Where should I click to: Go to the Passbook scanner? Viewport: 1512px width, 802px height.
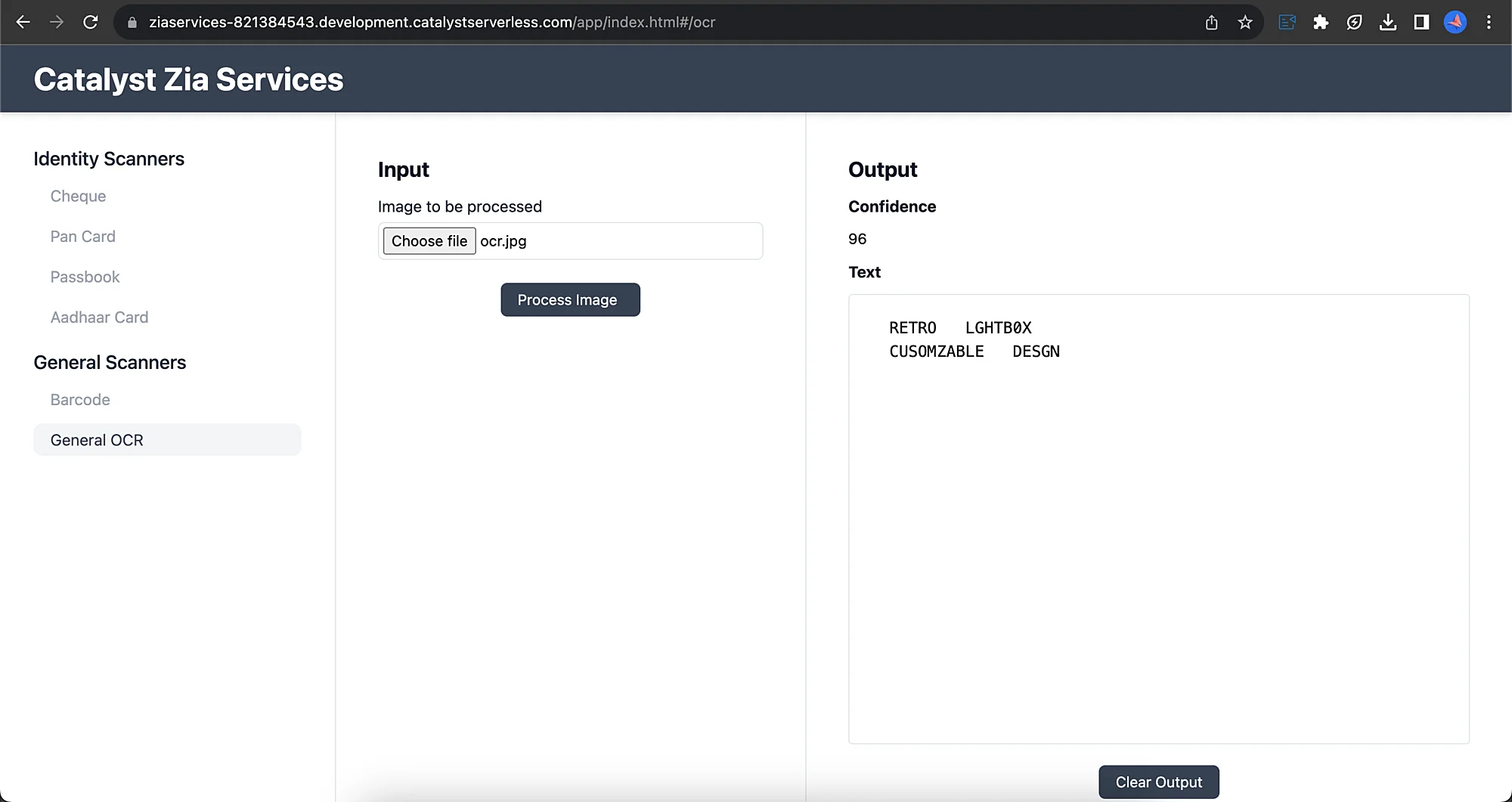(85, 277)
